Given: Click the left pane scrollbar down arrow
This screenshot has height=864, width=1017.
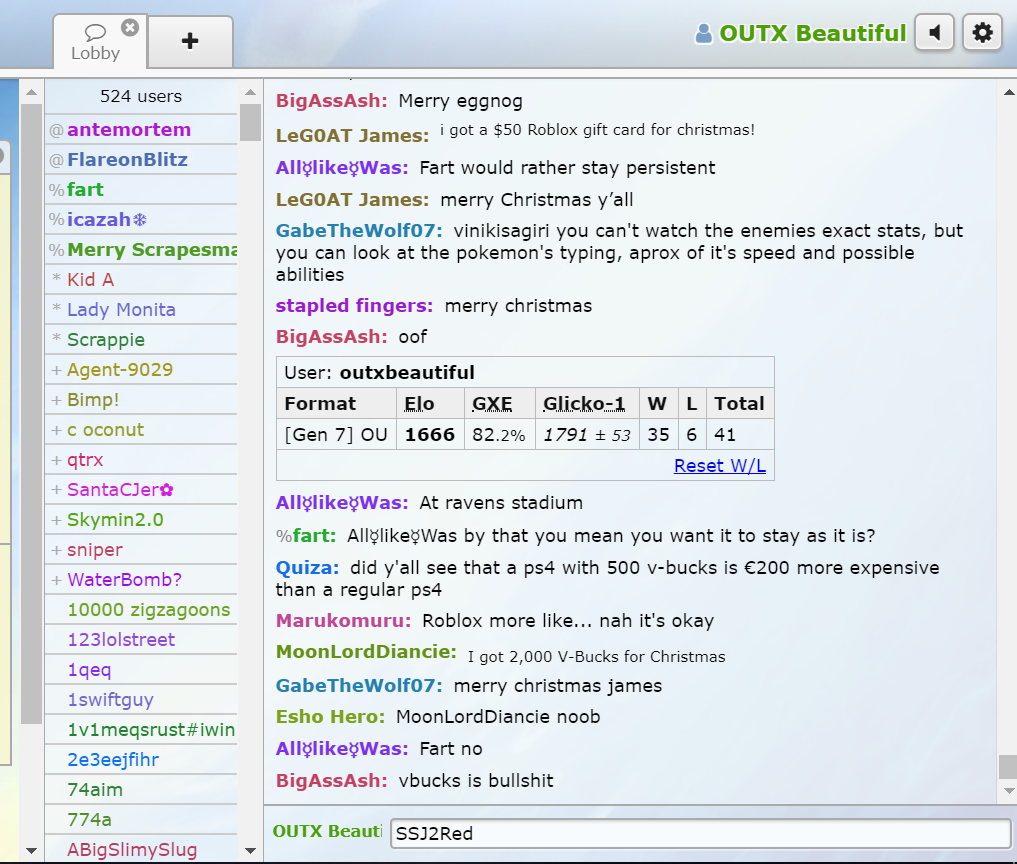Looking at the screenshot, I should [x=31, y=850].
